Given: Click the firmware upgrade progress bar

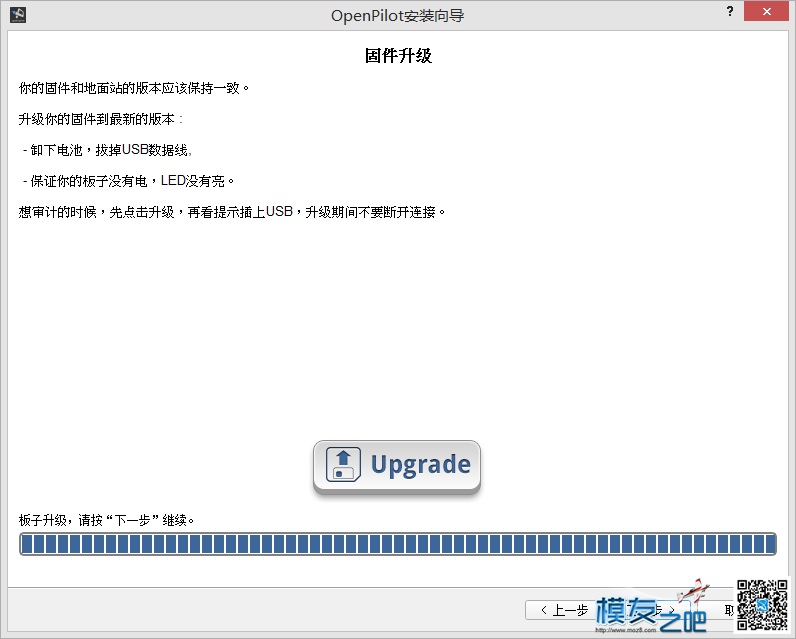Looking at the screenshot, I should [398, 544].
